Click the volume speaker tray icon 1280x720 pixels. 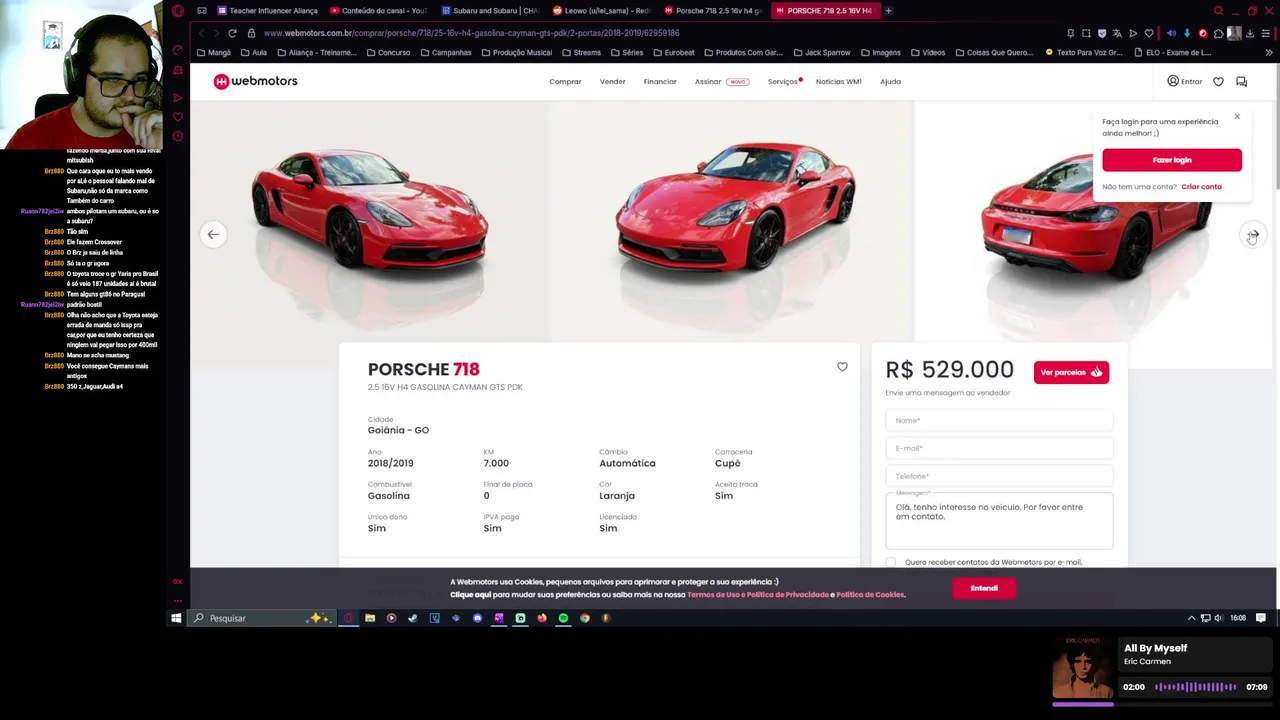1218,618
